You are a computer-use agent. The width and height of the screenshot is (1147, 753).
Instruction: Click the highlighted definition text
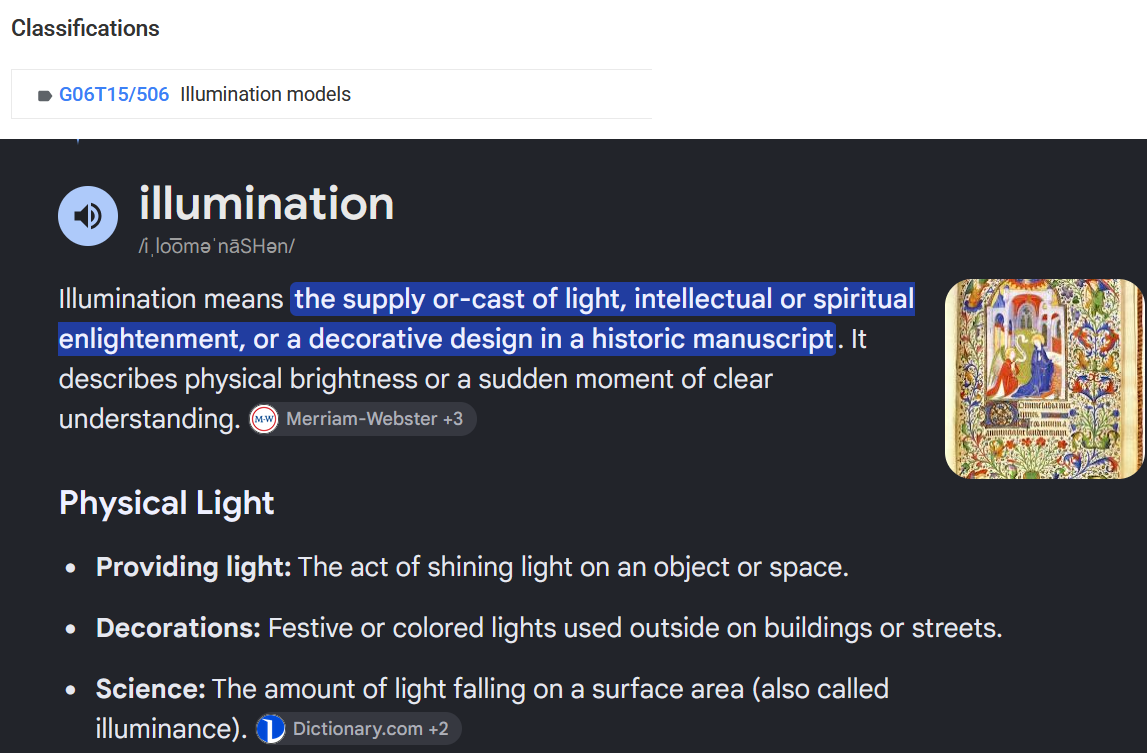pyautogui.click(x=486, y=319)
